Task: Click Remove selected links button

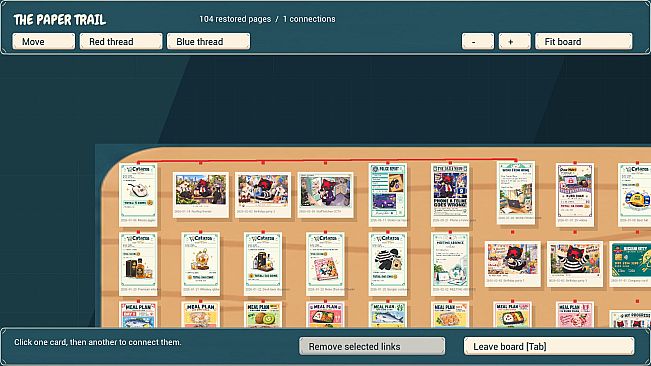Action: [372, 346]
